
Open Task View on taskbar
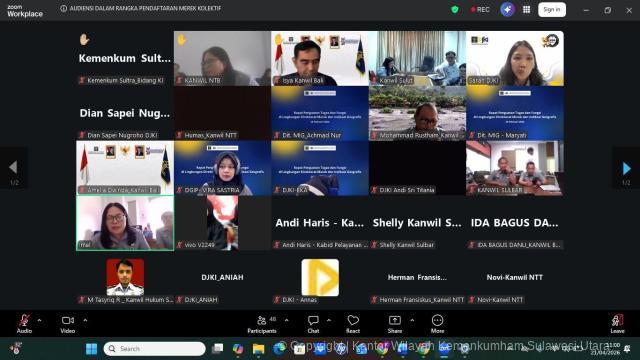coord(218,349)
